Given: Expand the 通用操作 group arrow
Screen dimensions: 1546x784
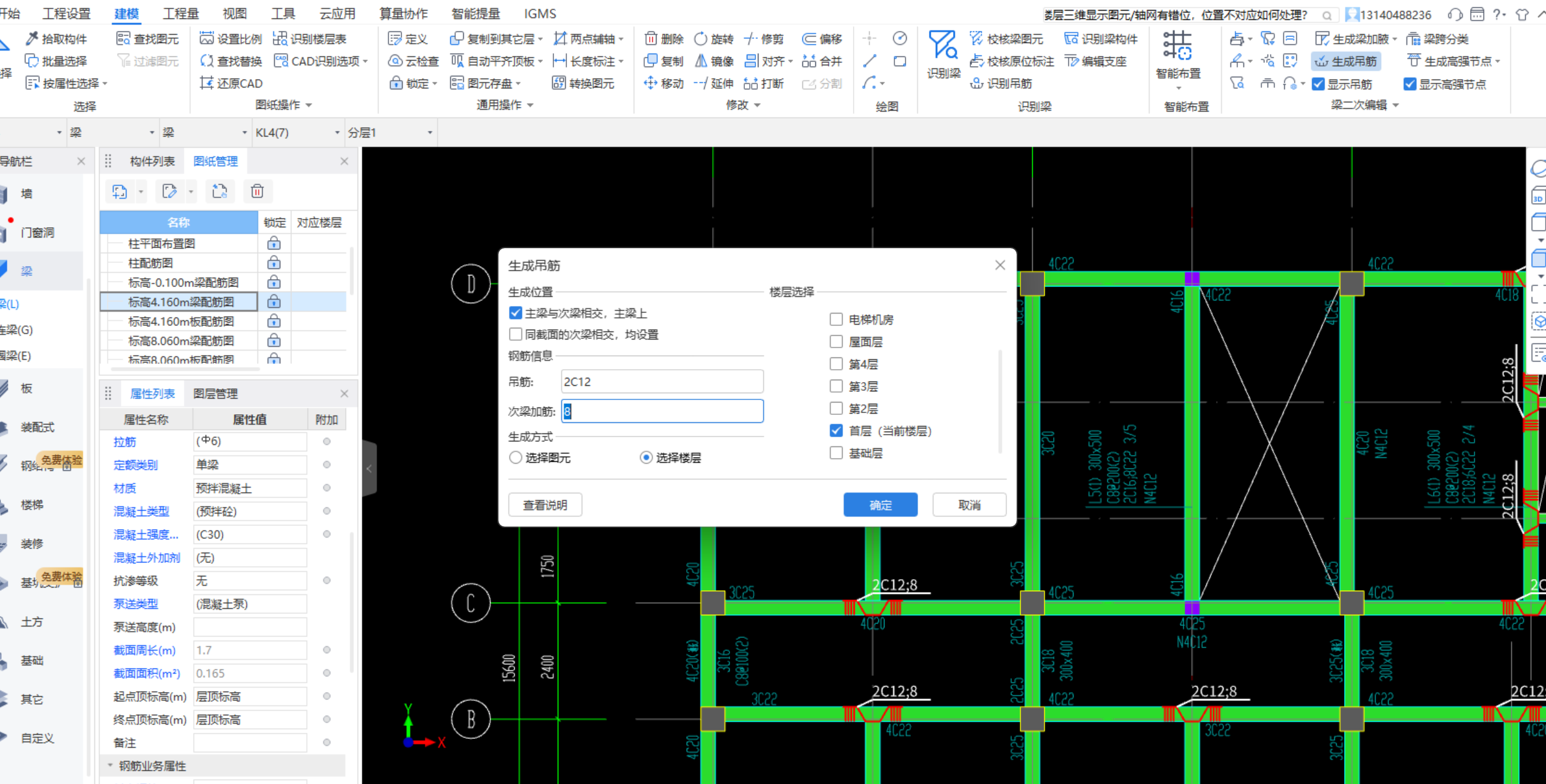Looking at the screenshot, I should click(x=530, y=106).
